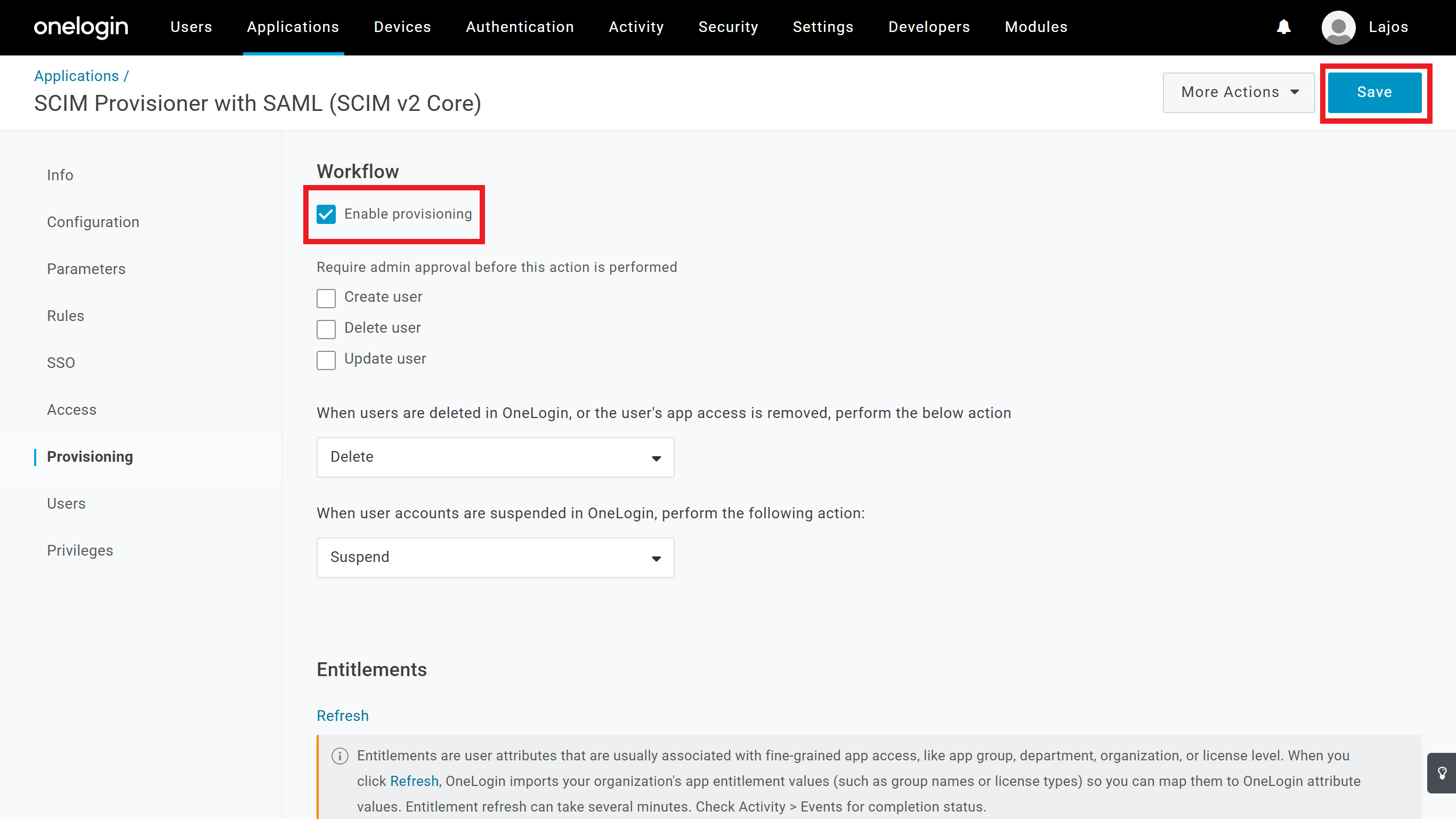Image resolution: width=1456 pixels, height=819 pixels.
Task: Click the Lajos profile avatar
Action: pos(1338,27)
